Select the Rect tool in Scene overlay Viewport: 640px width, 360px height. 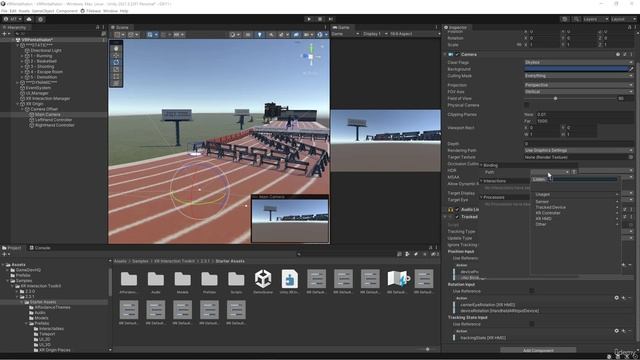(x=116, y=76)
